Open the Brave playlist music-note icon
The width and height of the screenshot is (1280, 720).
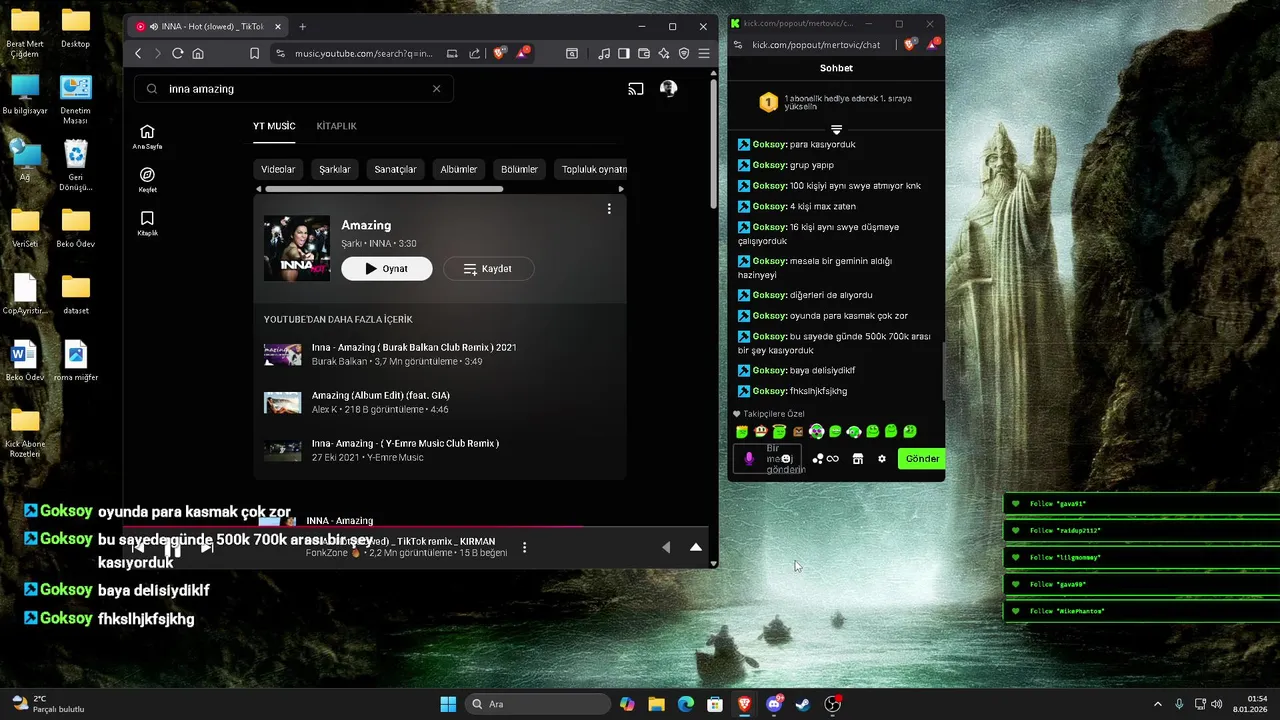click(604, 53)
